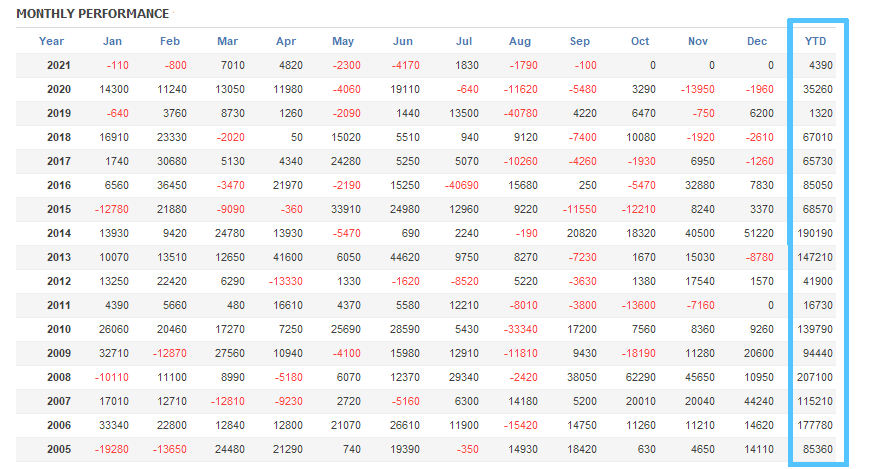880x469 pixels.
Task: Click the 2014 December value 51220
Action: (757, 233)
